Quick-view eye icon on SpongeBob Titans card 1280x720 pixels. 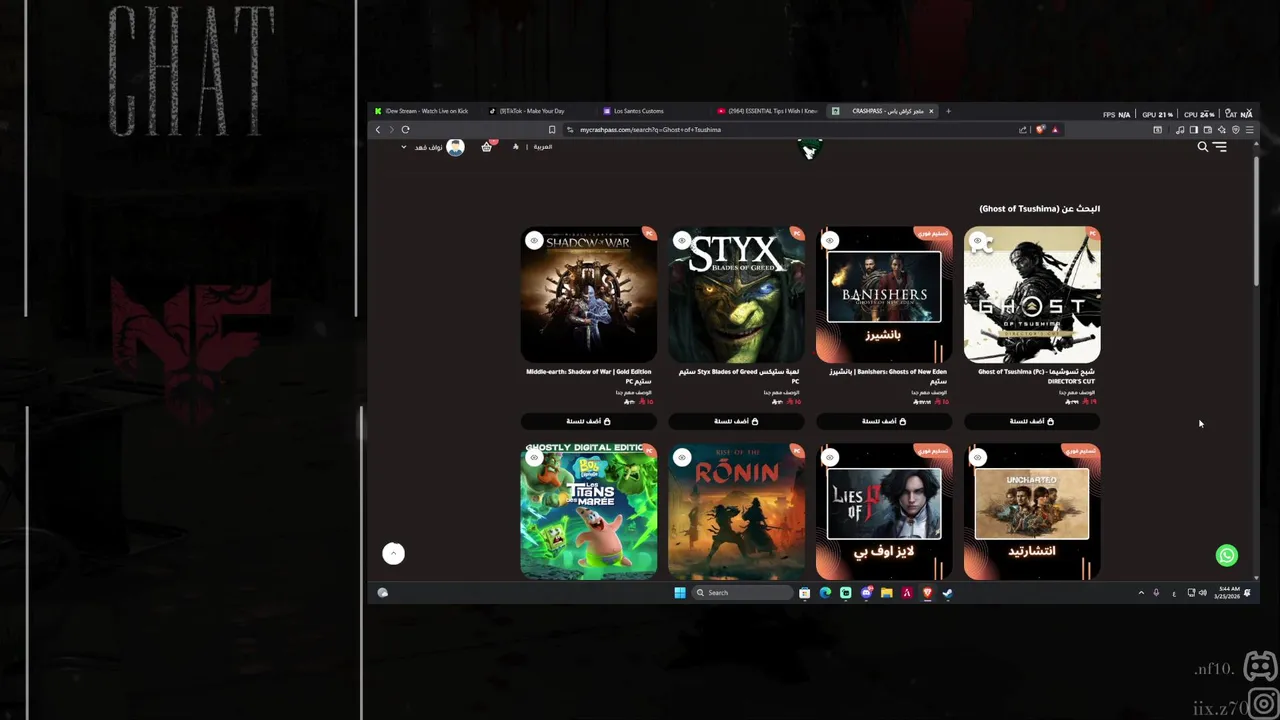[534, 458]
